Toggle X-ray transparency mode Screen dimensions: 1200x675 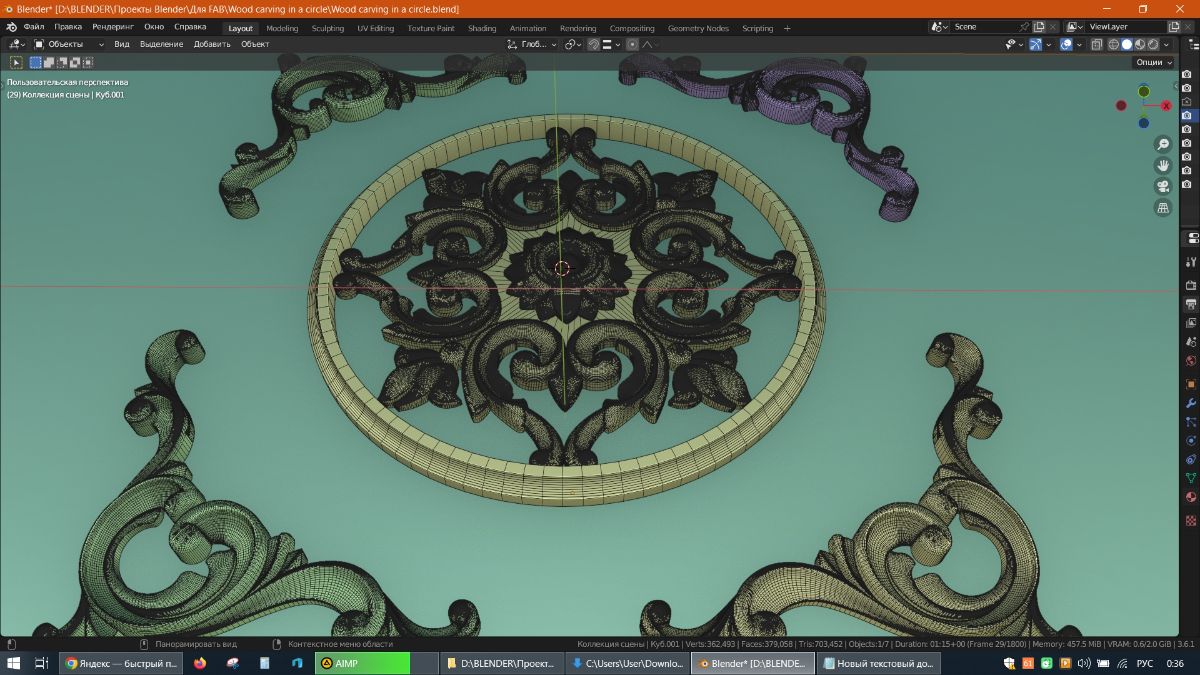click(x=1097, y=44)
